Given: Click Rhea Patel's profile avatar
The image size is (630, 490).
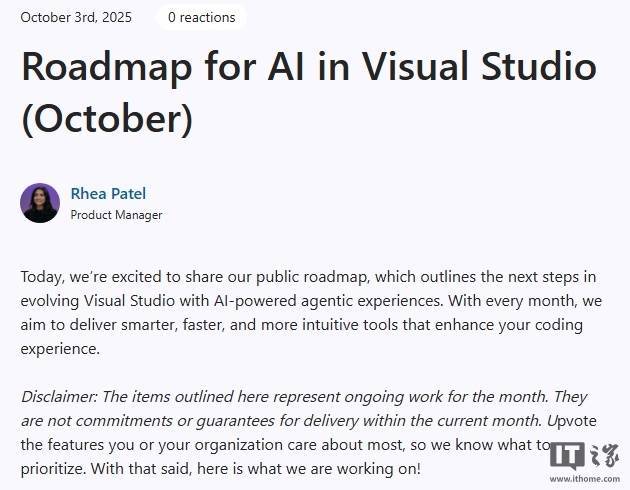Looking at the screenshot, I should (40, 203).
